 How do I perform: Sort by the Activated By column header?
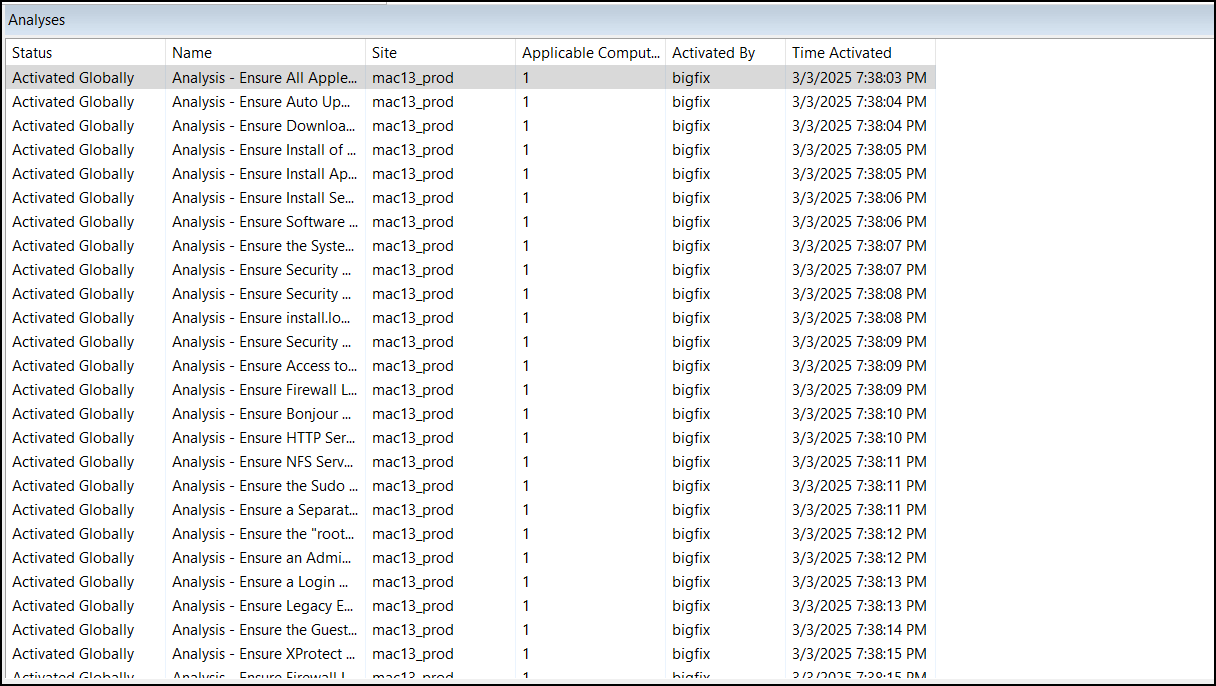714,52
